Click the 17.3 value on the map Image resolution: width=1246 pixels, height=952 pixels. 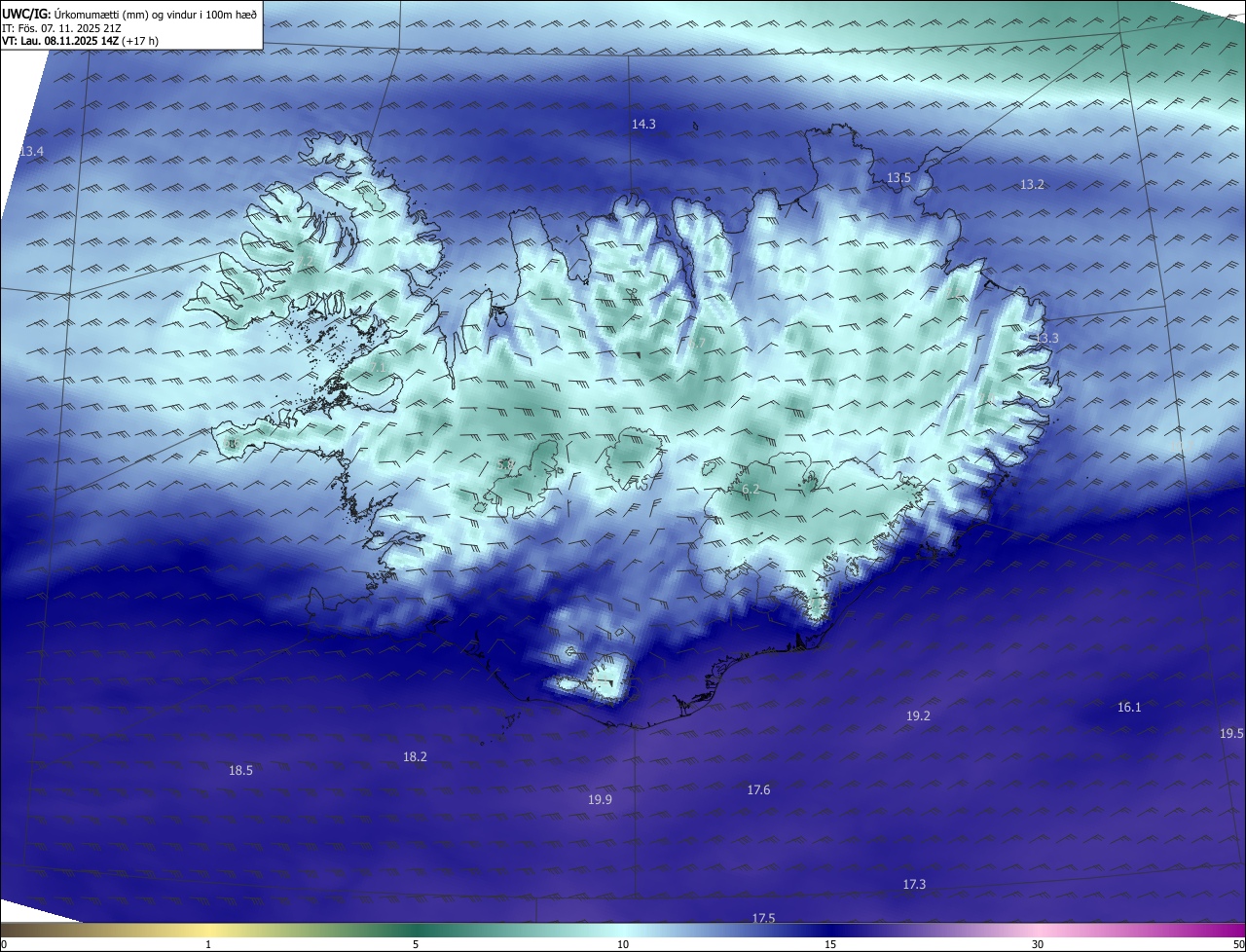click(x=914, y=884)
